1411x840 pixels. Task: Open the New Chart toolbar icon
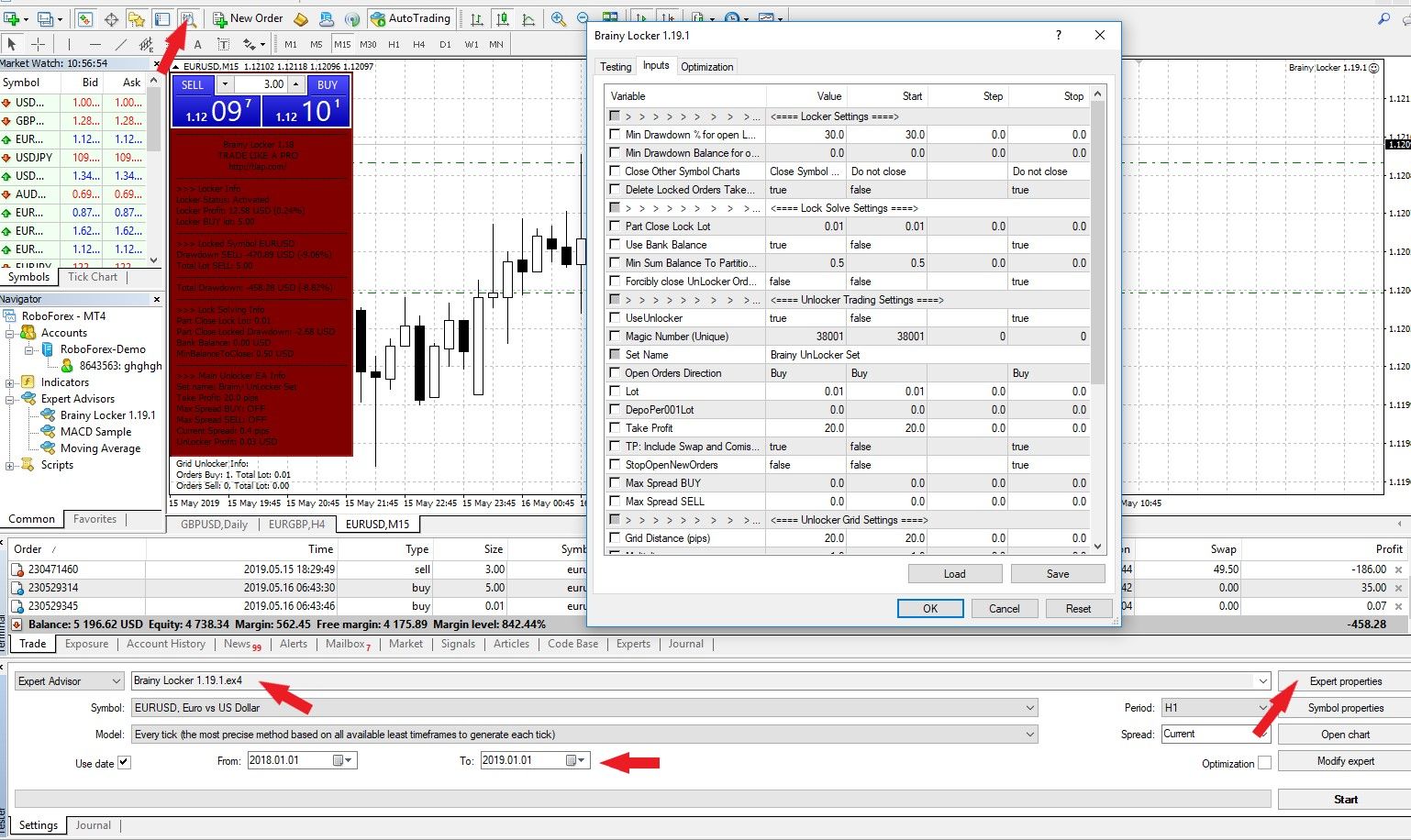(12, 18)
